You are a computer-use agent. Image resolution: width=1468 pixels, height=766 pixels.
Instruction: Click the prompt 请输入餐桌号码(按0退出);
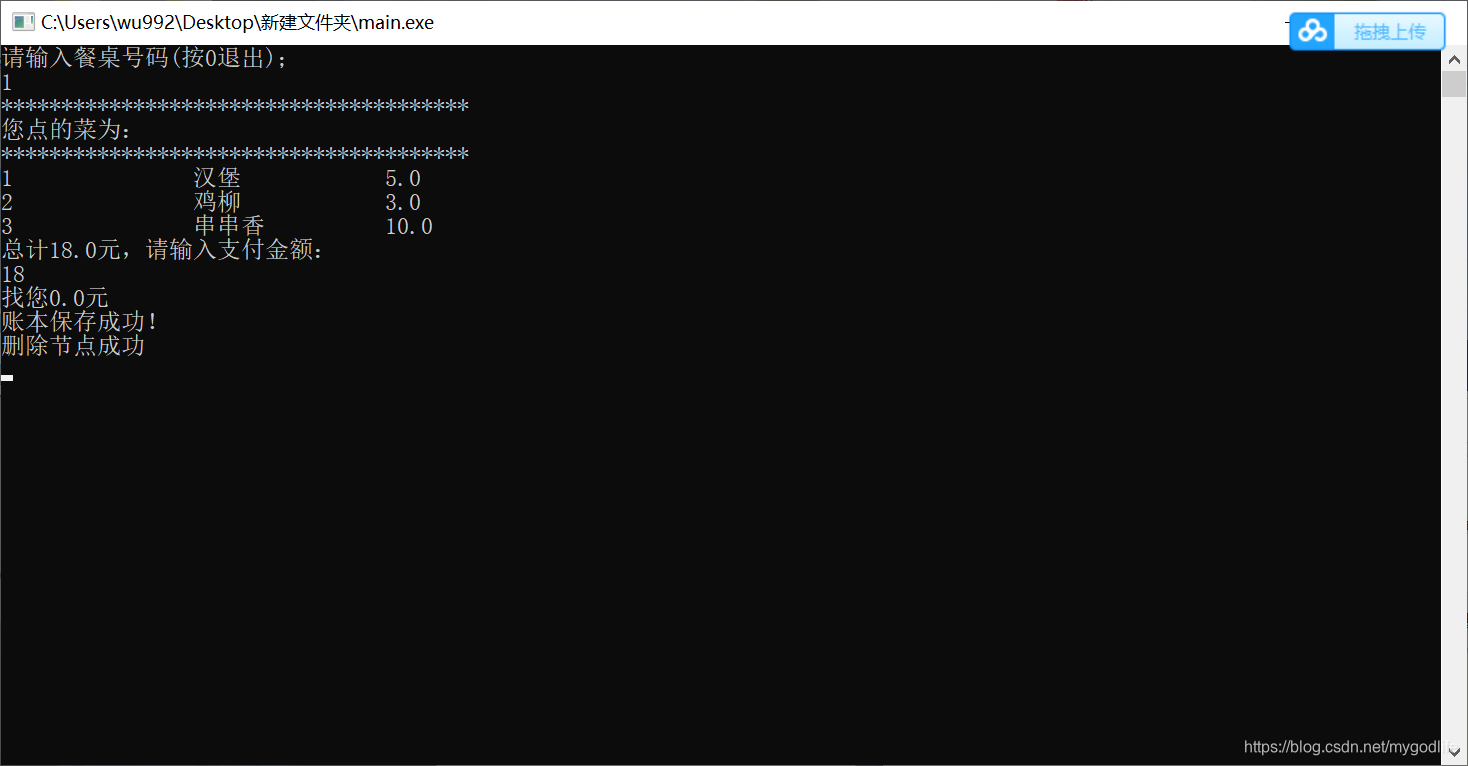[x=145, y=58]
